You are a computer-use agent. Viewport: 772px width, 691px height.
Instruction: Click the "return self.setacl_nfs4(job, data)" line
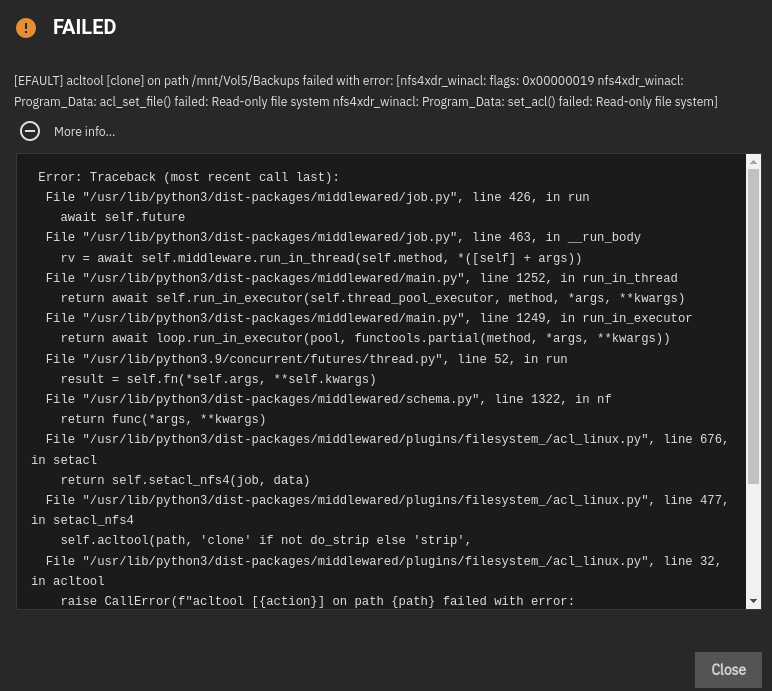185,480
